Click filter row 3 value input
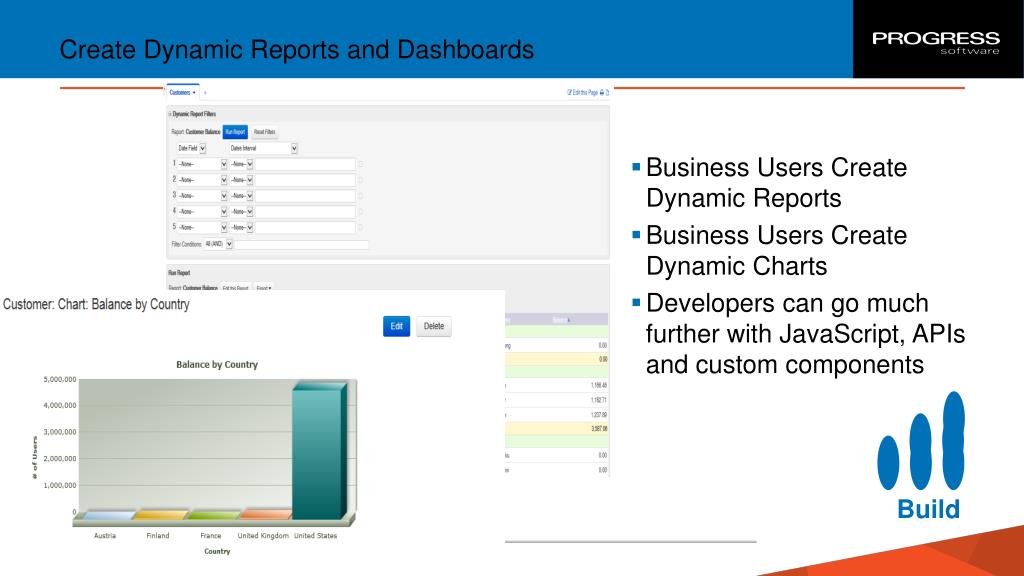The height and width of the screenshot is (576, 1024). tap(305, 195)
